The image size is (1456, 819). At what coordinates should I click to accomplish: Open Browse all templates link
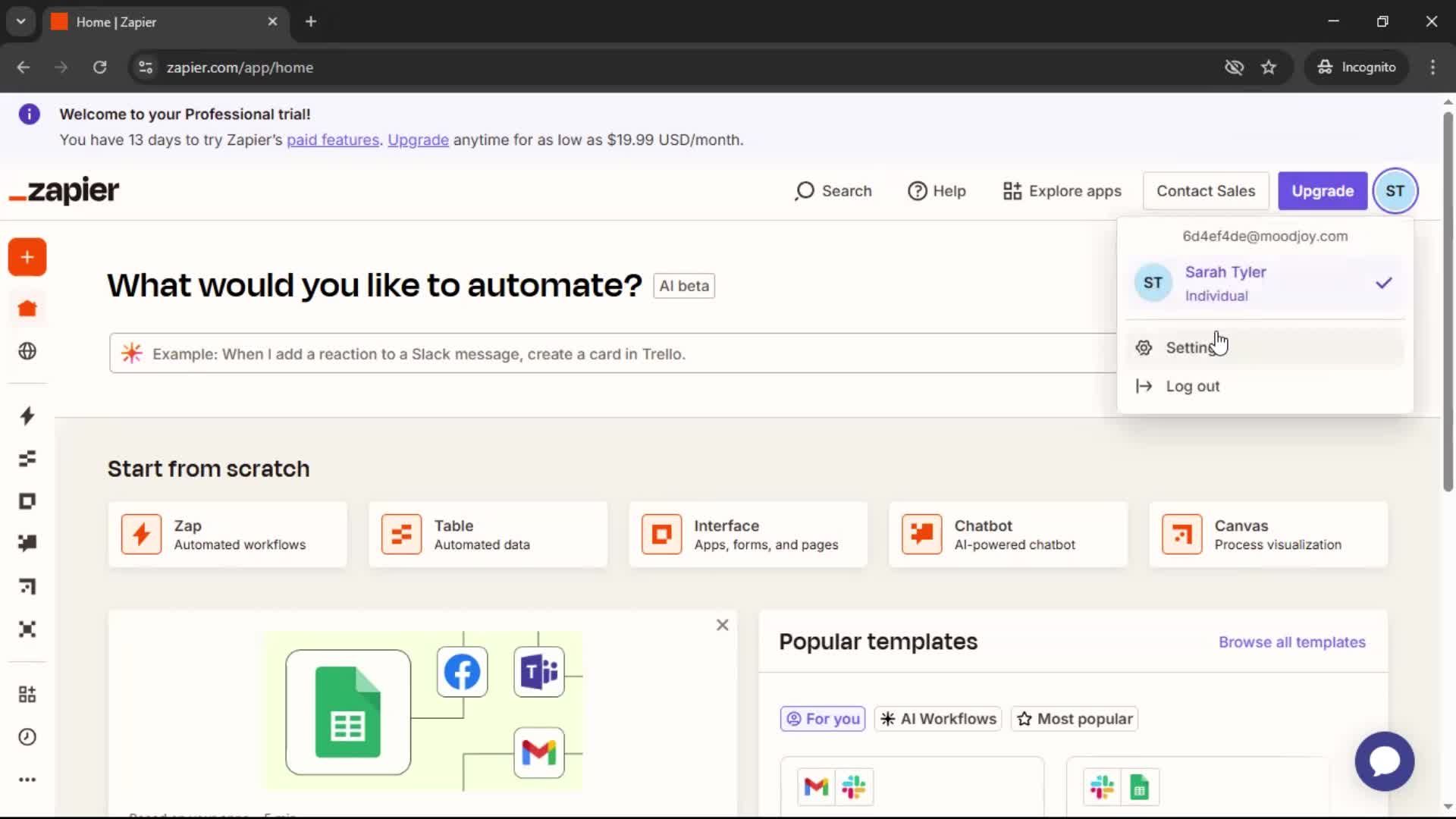tap(1292, 642)
